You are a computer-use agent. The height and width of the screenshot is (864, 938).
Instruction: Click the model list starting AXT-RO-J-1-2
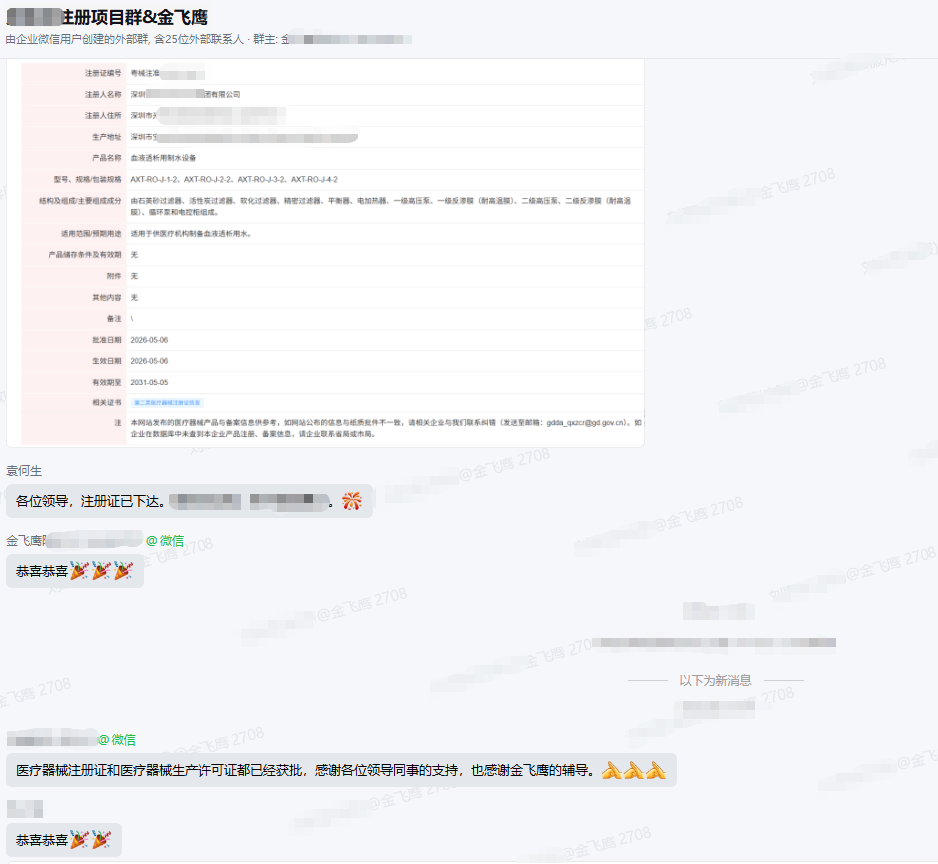click(234, 180)
